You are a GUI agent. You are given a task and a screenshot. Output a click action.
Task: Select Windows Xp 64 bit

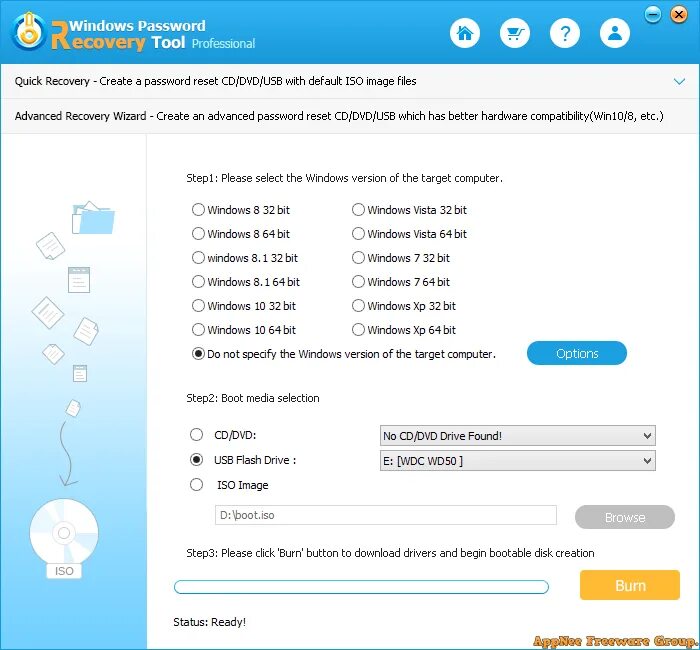tap(404, 330)
